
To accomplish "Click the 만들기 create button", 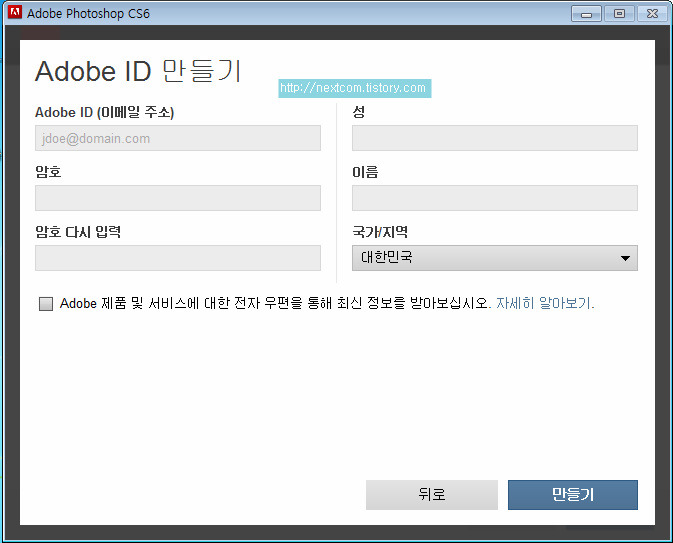I will click(x=573, y=495).
